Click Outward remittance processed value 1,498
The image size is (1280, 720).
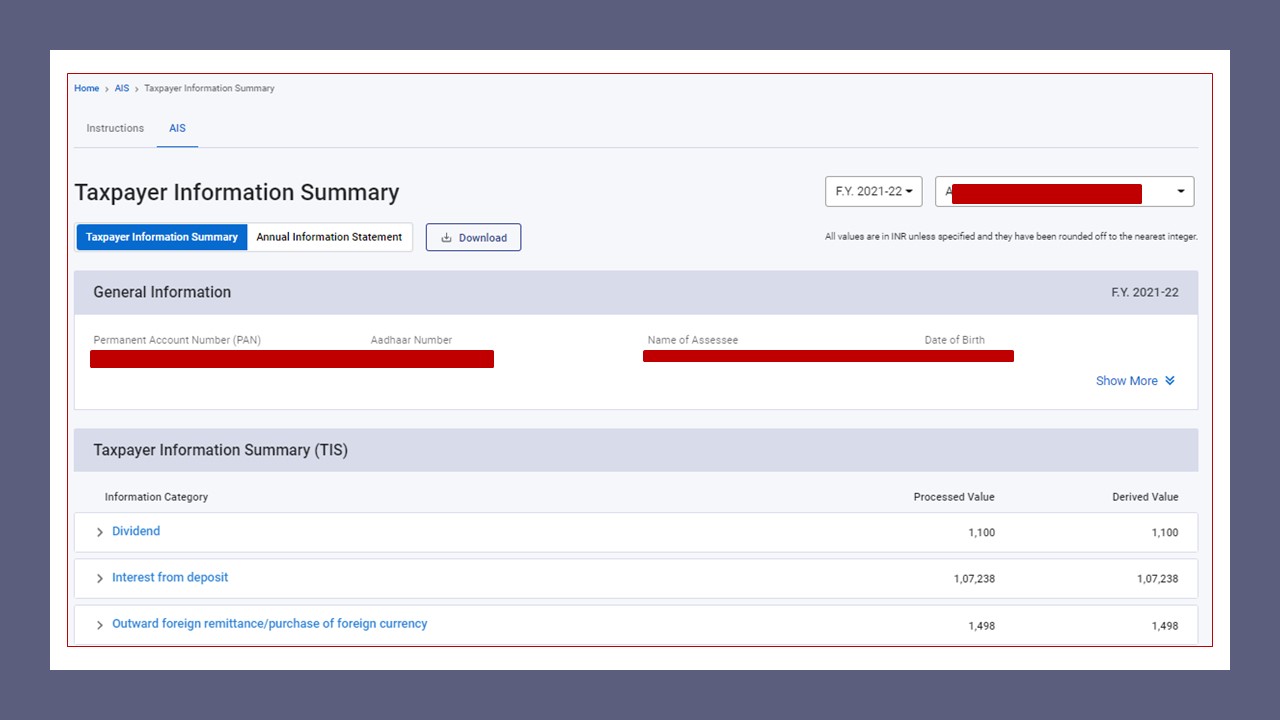coord(981,626)
